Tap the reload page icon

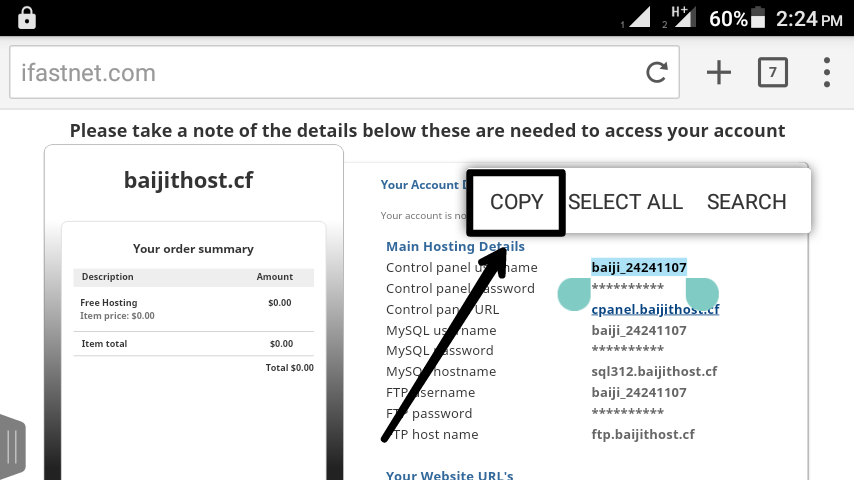[657, 73]
